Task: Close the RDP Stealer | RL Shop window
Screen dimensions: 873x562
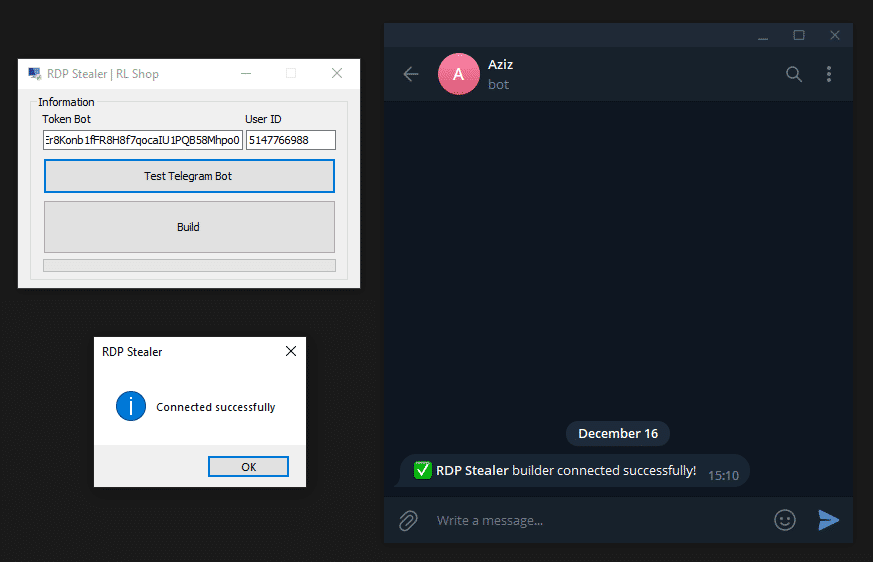Action: pyautogui.click(x=337, y=74)
